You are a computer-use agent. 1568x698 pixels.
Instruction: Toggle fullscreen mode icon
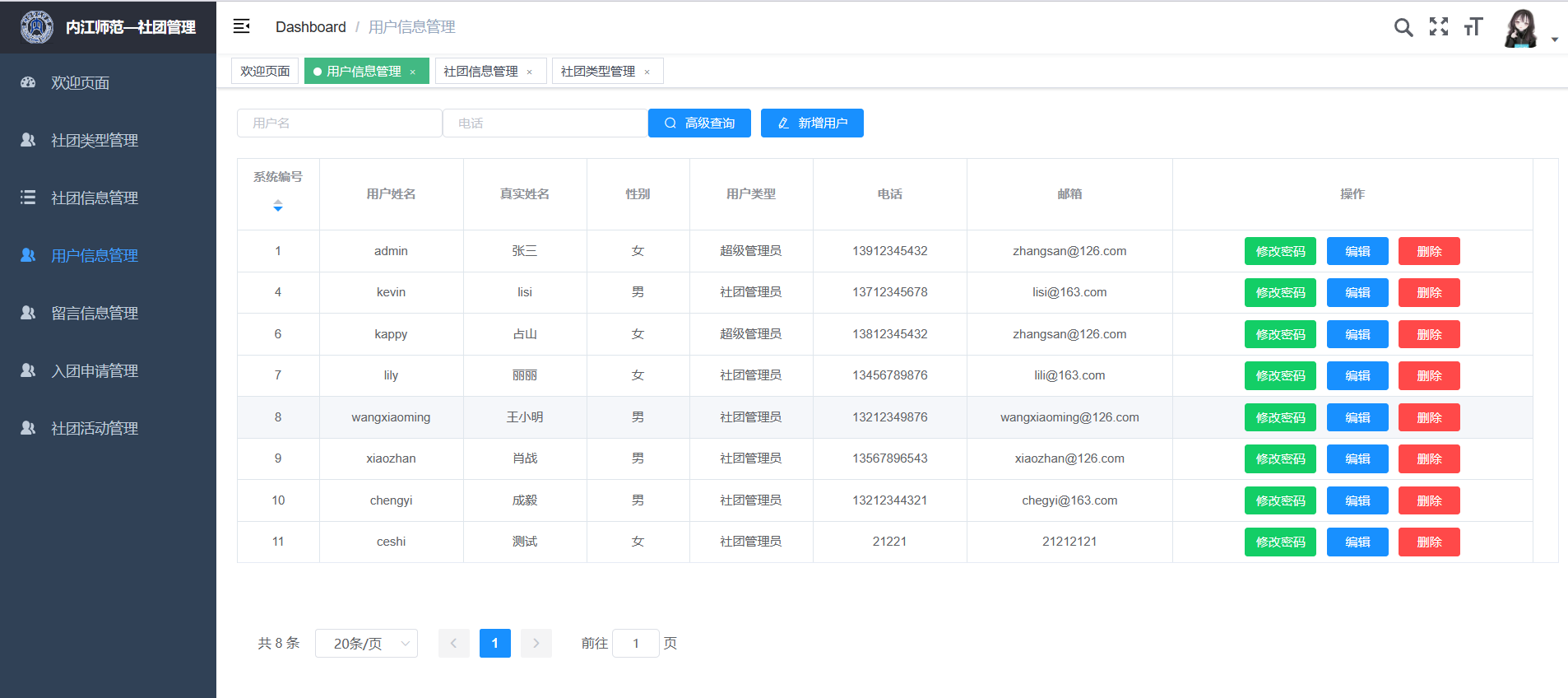(x=1439, y=27)
